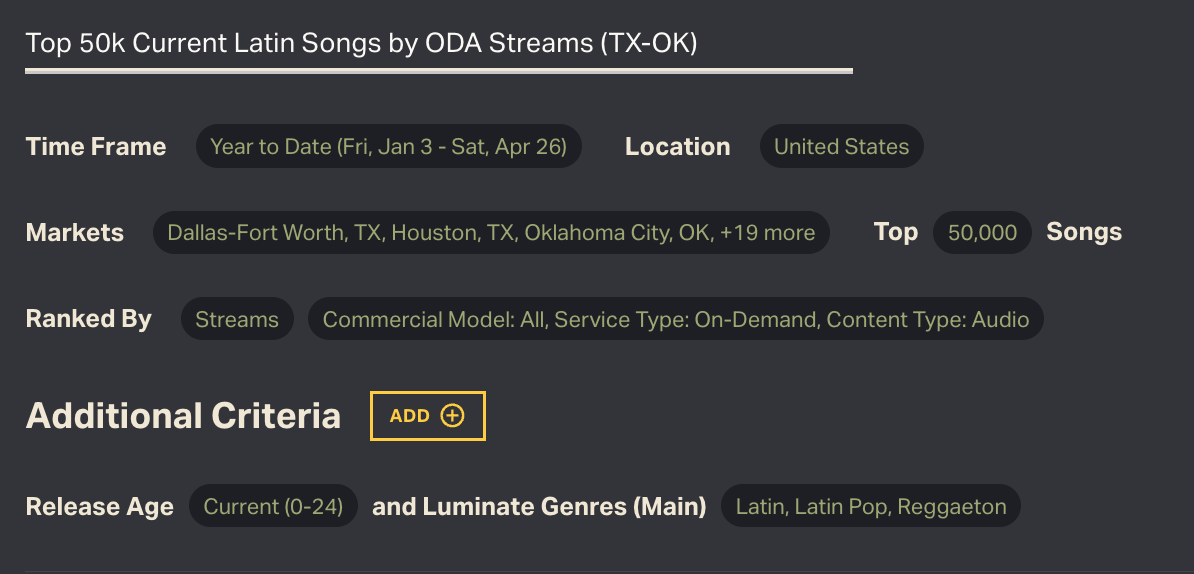1194x574 pixels.
Task: Click the Ranked By label
Action: point(89,319)
